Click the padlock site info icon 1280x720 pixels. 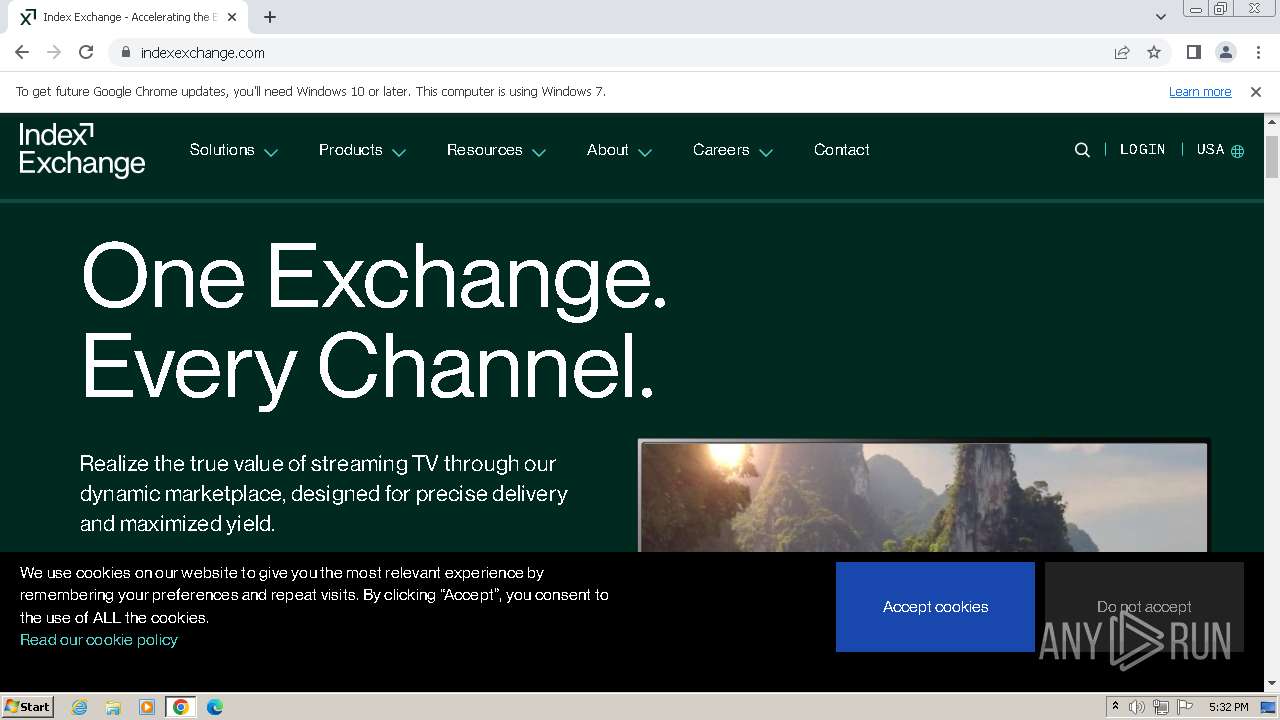[125, 52]
